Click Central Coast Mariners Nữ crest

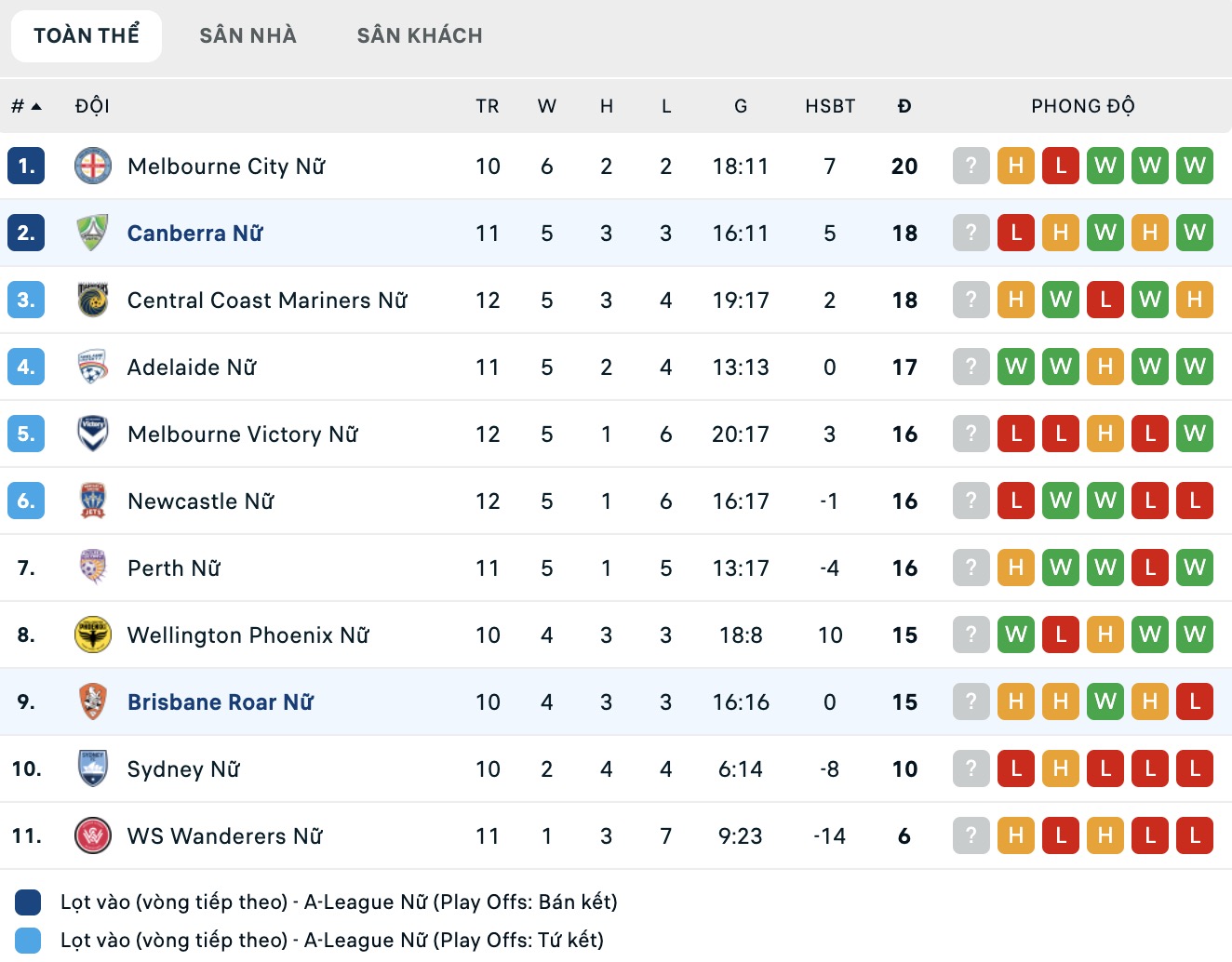coord(93,301)
